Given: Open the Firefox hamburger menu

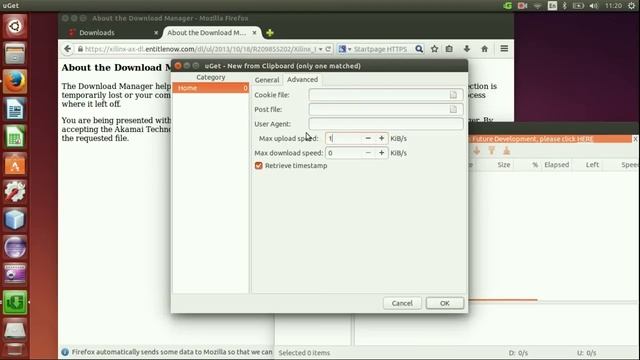Looking at the screenshot, I should [x=504, y=49].
